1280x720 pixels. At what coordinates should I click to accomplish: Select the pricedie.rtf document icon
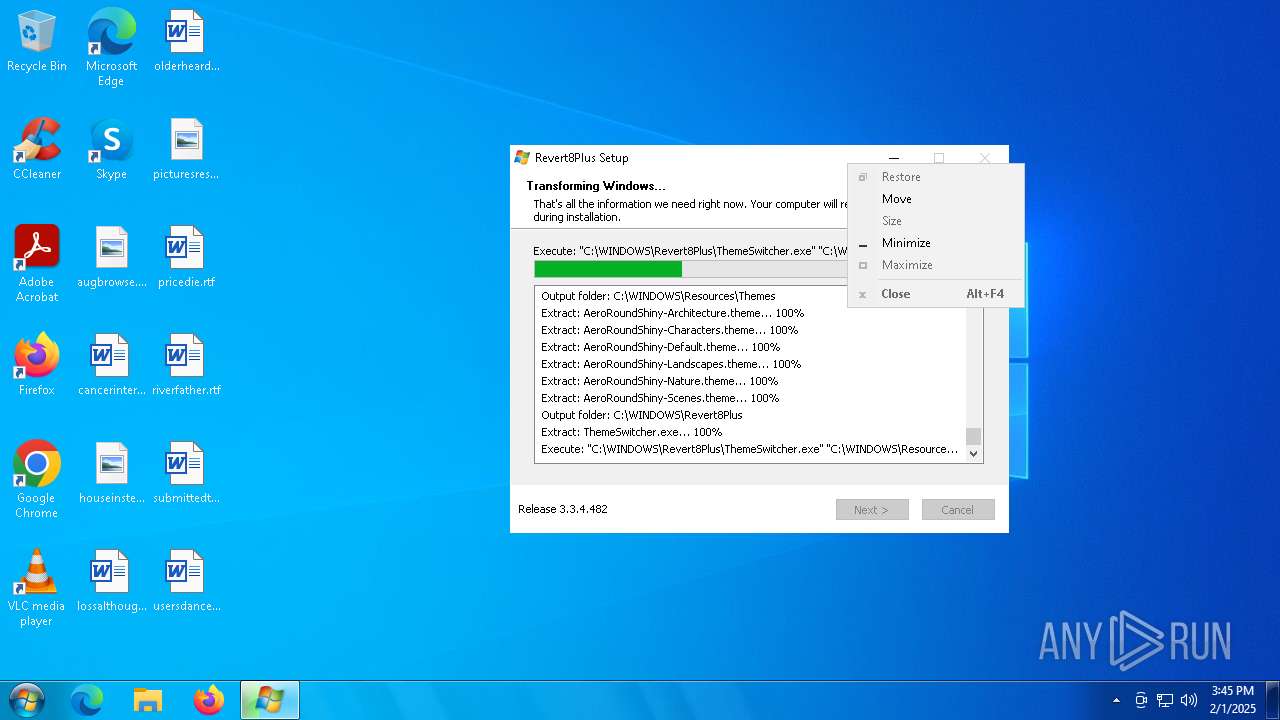186,258
